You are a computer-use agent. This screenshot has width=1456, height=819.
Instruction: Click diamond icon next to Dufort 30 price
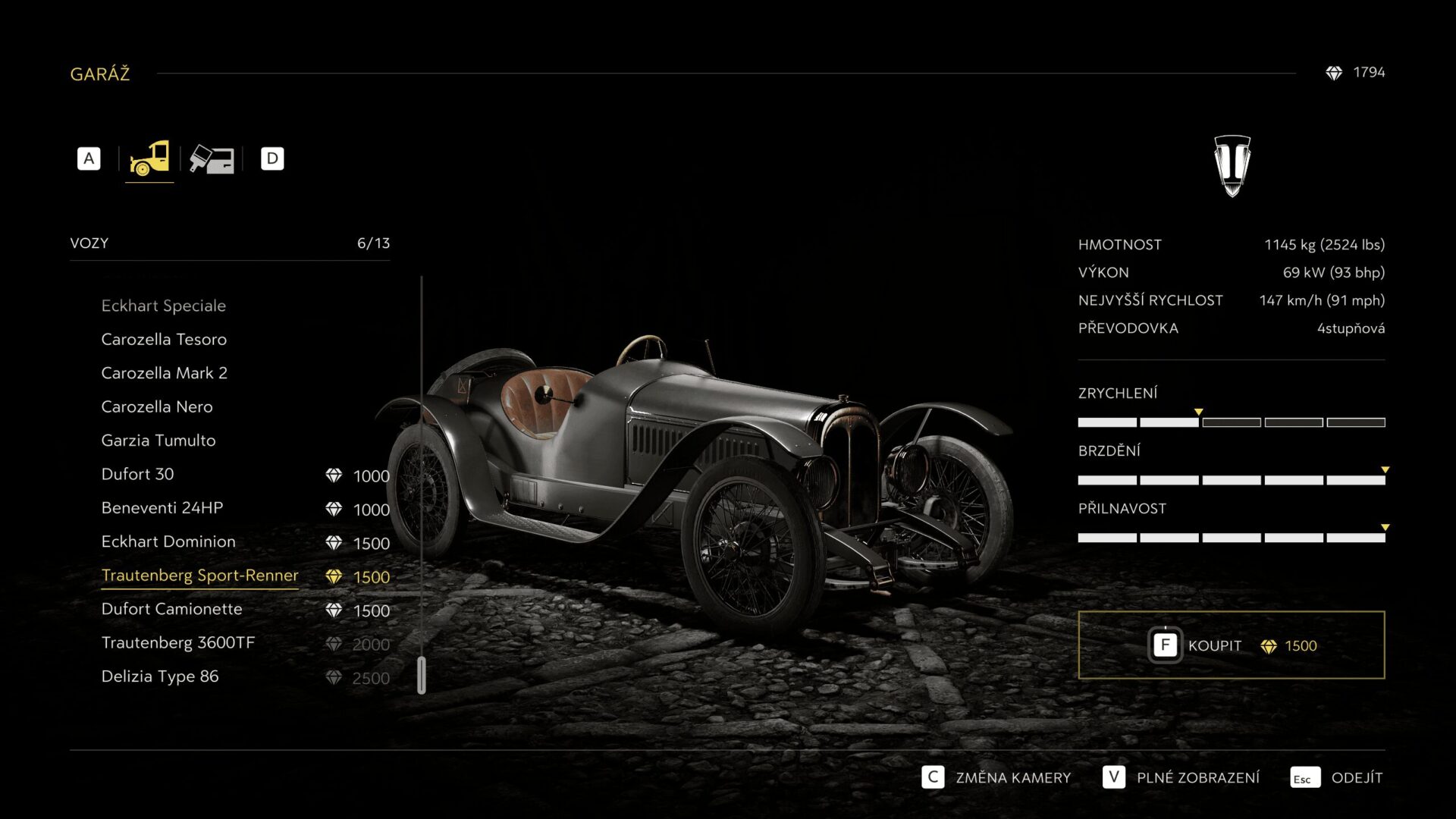(334, 475)
